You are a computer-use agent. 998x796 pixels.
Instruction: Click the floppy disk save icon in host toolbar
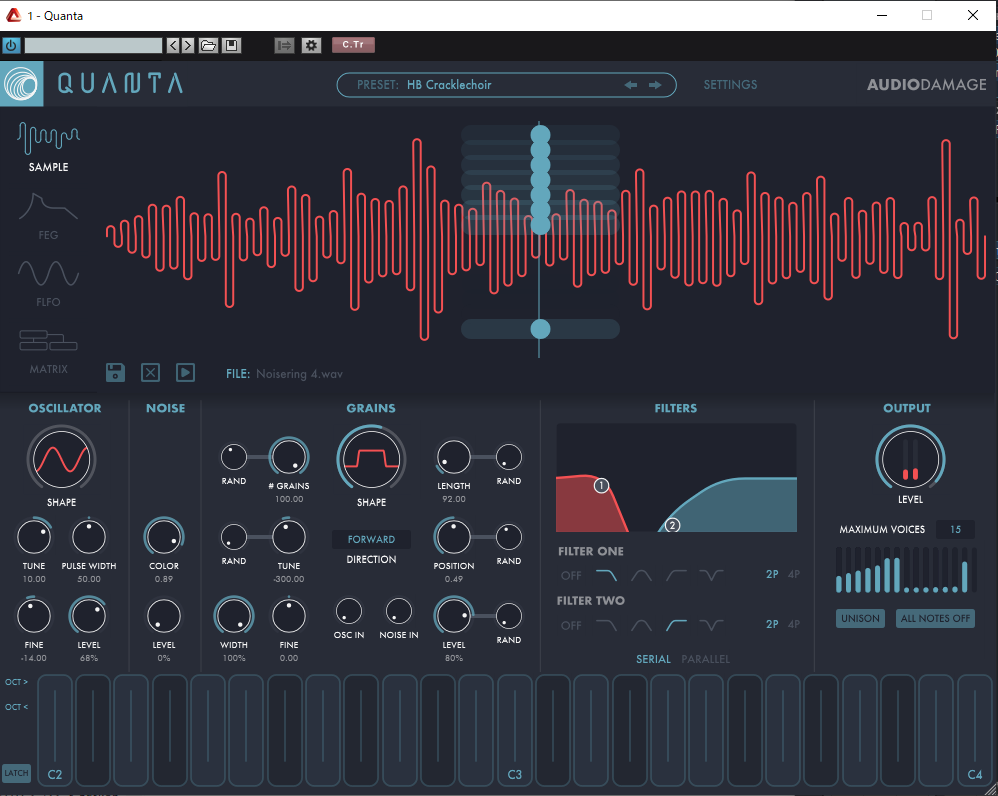[232, 45]
